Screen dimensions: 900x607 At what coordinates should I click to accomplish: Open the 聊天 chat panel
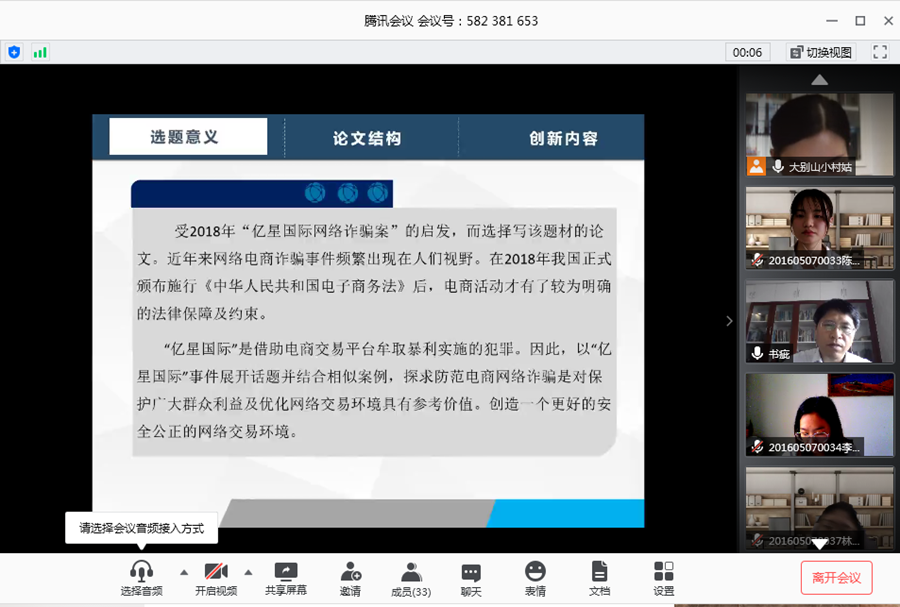[x=471, y=578]
